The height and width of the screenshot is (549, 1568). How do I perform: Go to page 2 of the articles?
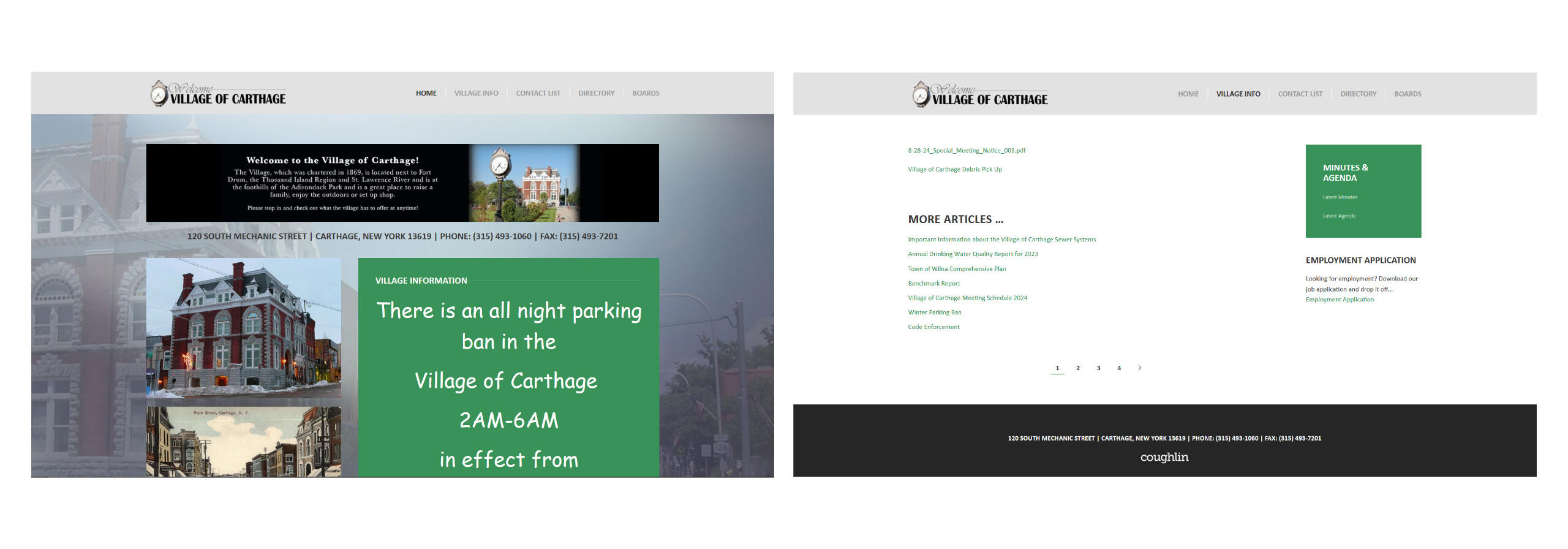[1078, 368]
